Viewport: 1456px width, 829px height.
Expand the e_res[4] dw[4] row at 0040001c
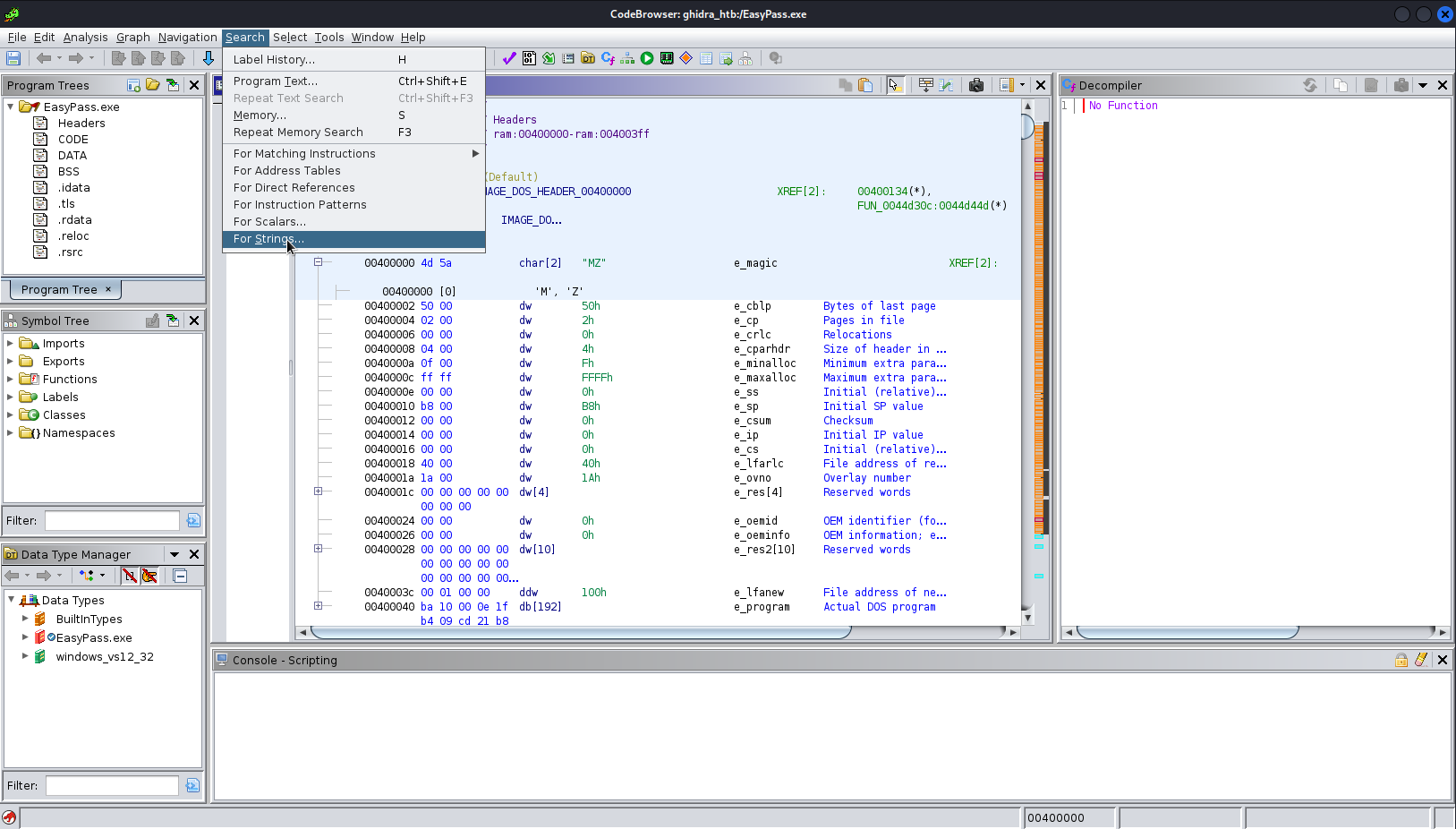click(318, 491)
